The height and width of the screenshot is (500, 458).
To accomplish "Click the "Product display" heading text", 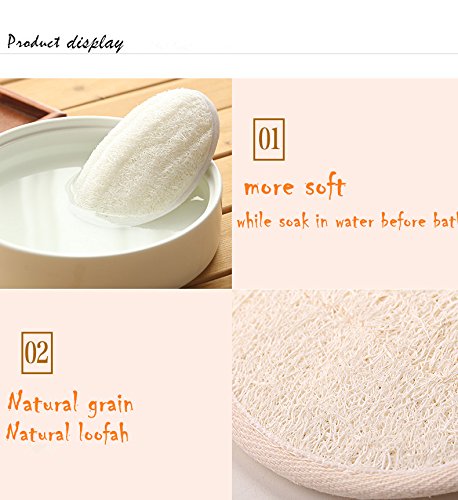I will 65,43.
